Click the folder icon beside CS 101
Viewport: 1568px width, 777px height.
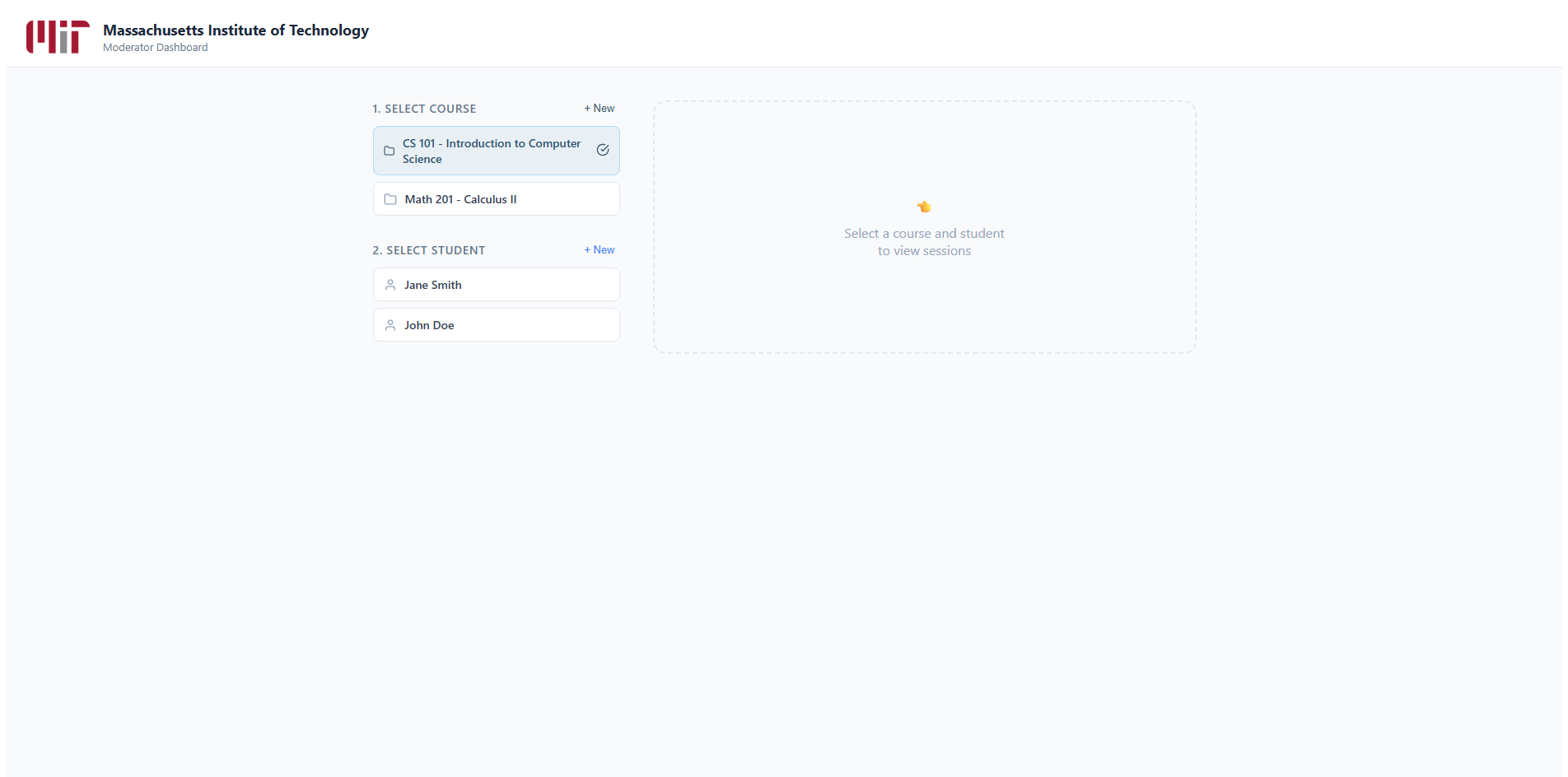(390, 150)
